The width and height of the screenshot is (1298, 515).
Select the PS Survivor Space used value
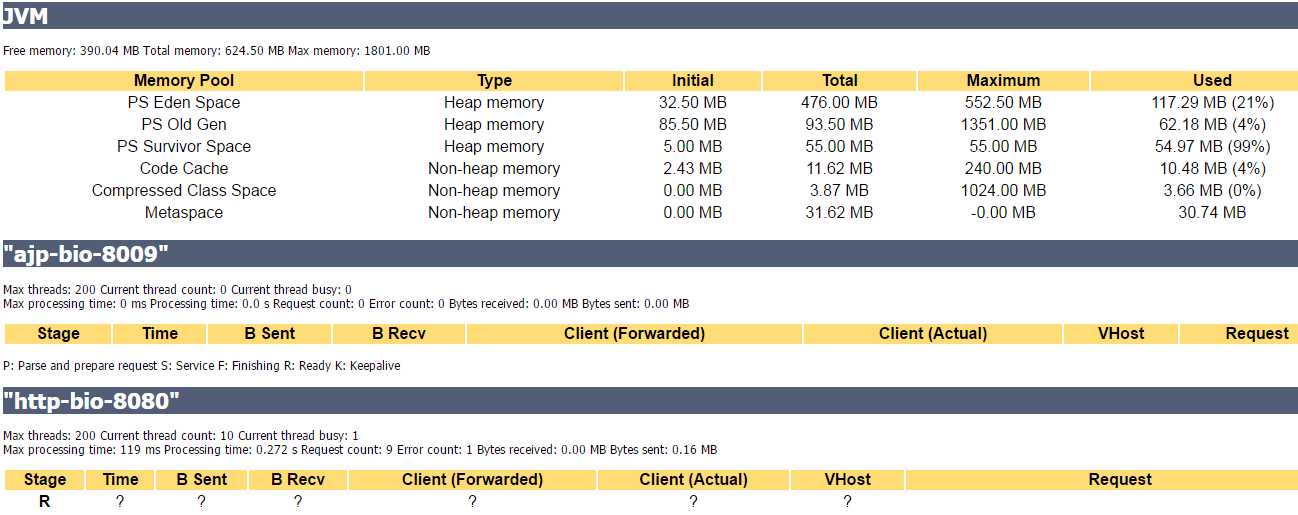pos(1212,146)
